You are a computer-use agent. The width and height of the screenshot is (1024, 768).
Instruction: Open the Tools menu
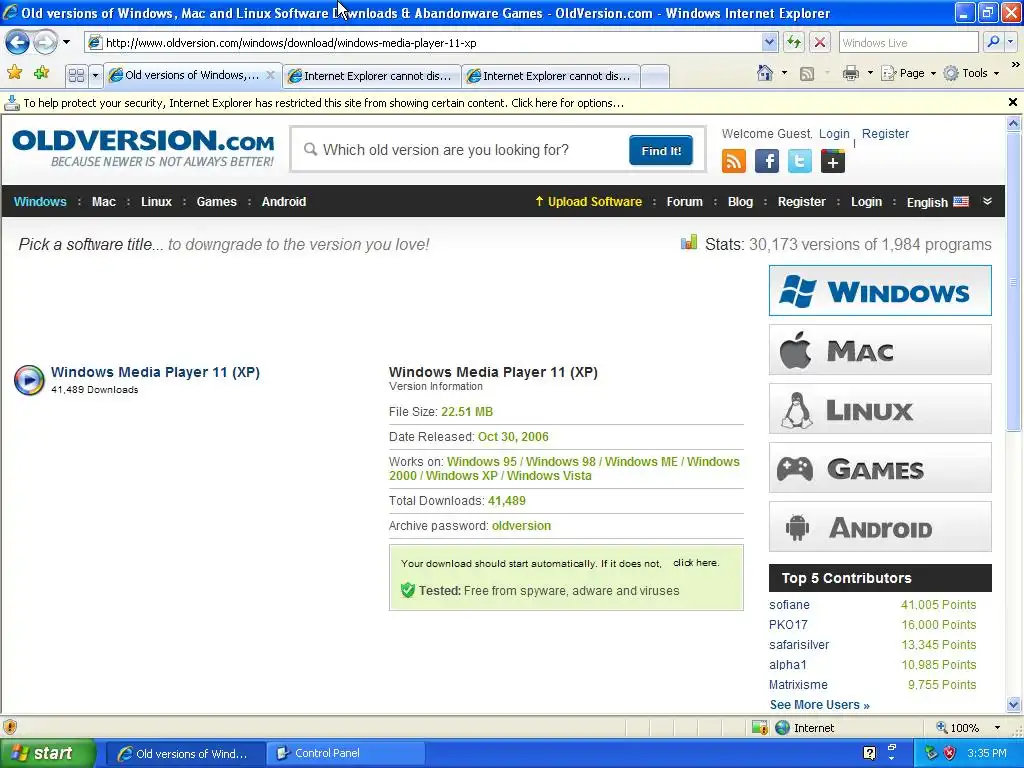[x=972, y=73]
